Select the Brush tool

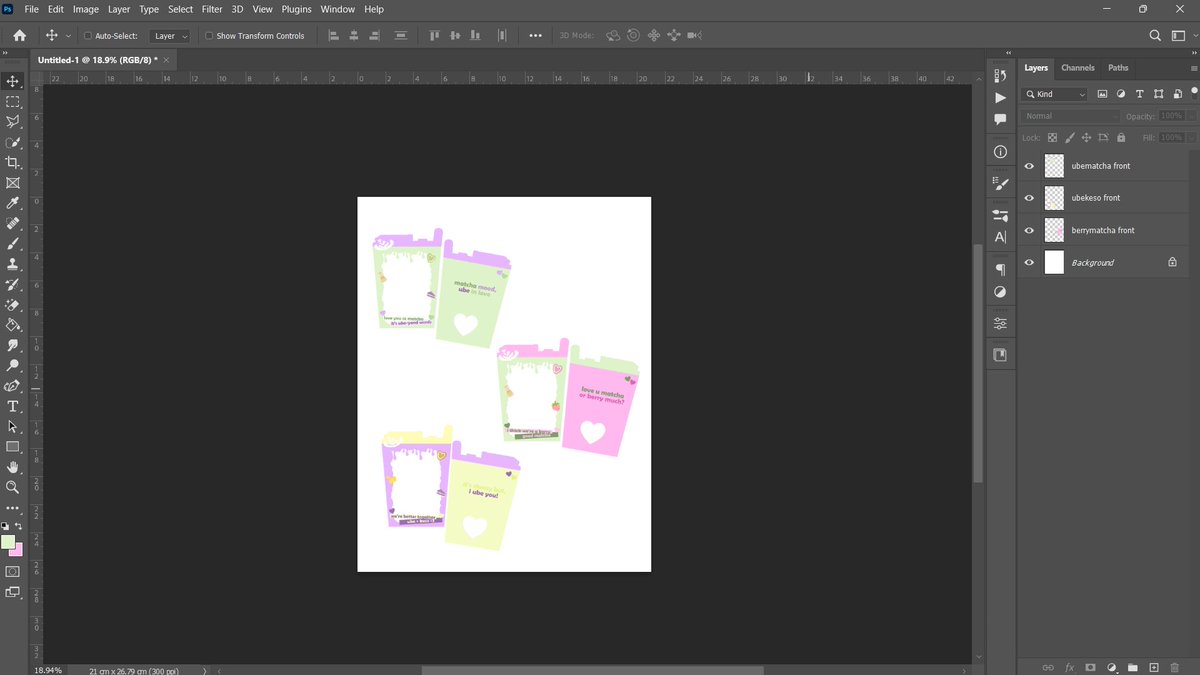13,244
